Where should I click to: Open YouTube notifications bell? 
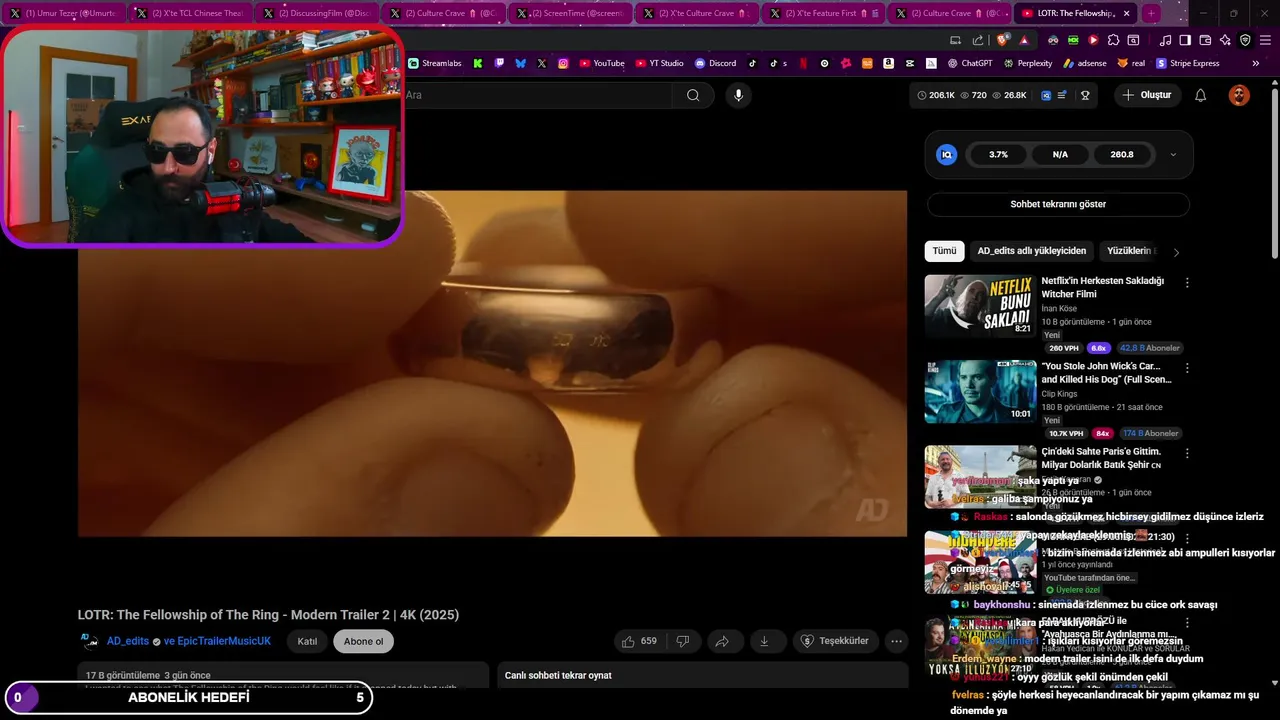(1201, 95)
